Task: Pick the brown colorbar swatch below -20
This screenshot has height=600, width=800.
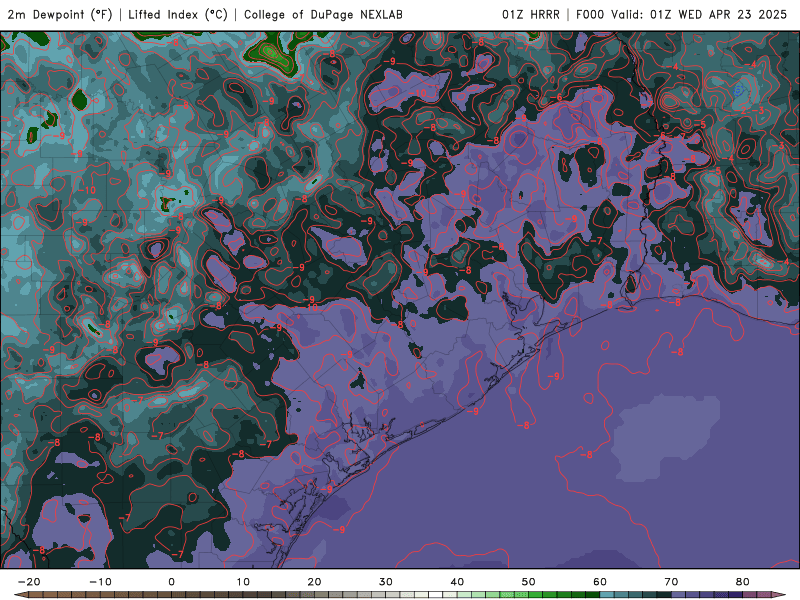Action: click(21, 595)
